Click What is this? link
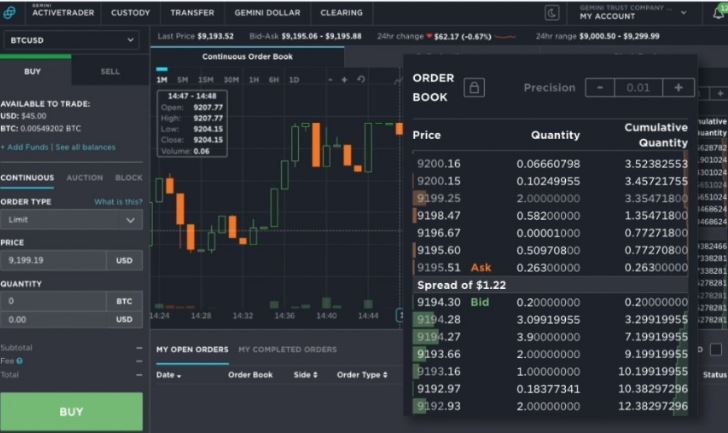This screenshot has height=433, width=728. point(118,202)
